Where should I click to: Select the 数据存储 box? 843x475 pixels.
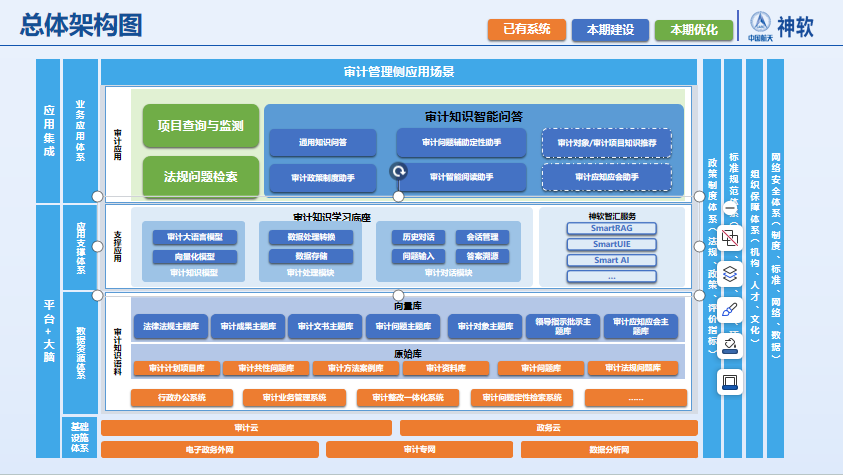point(311,256)
